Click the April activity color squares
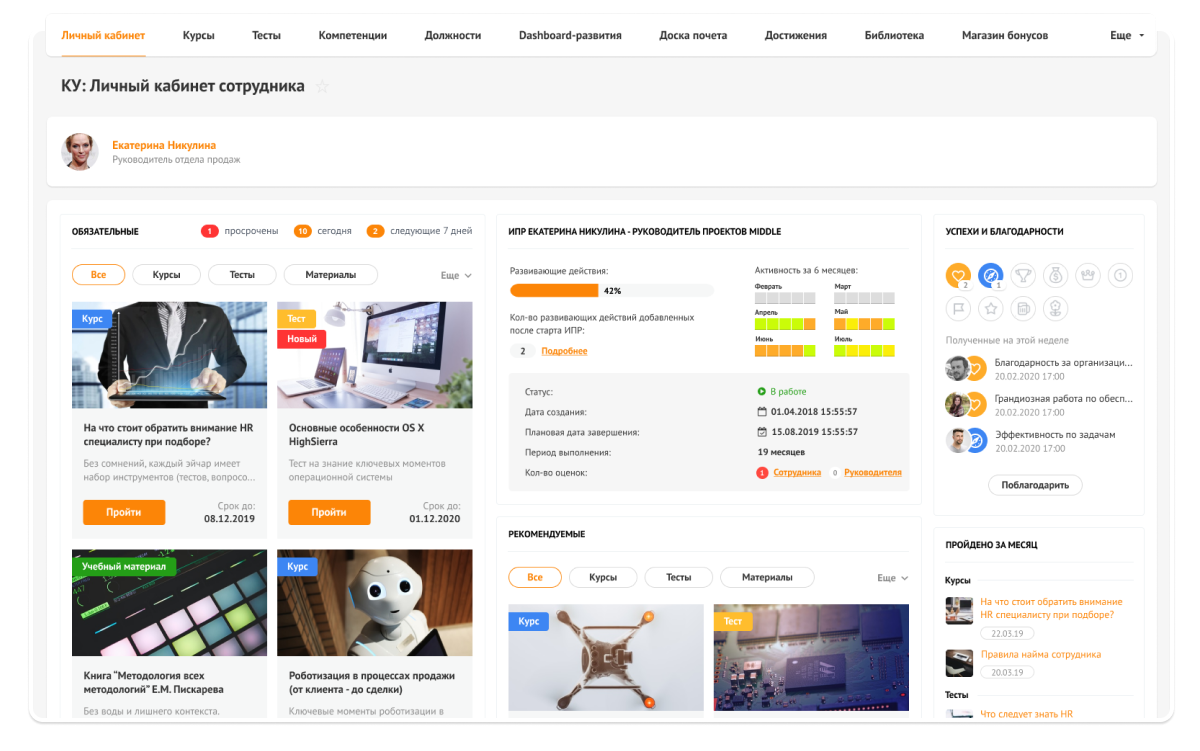The image size is (1200, 751). coord(785,324)
